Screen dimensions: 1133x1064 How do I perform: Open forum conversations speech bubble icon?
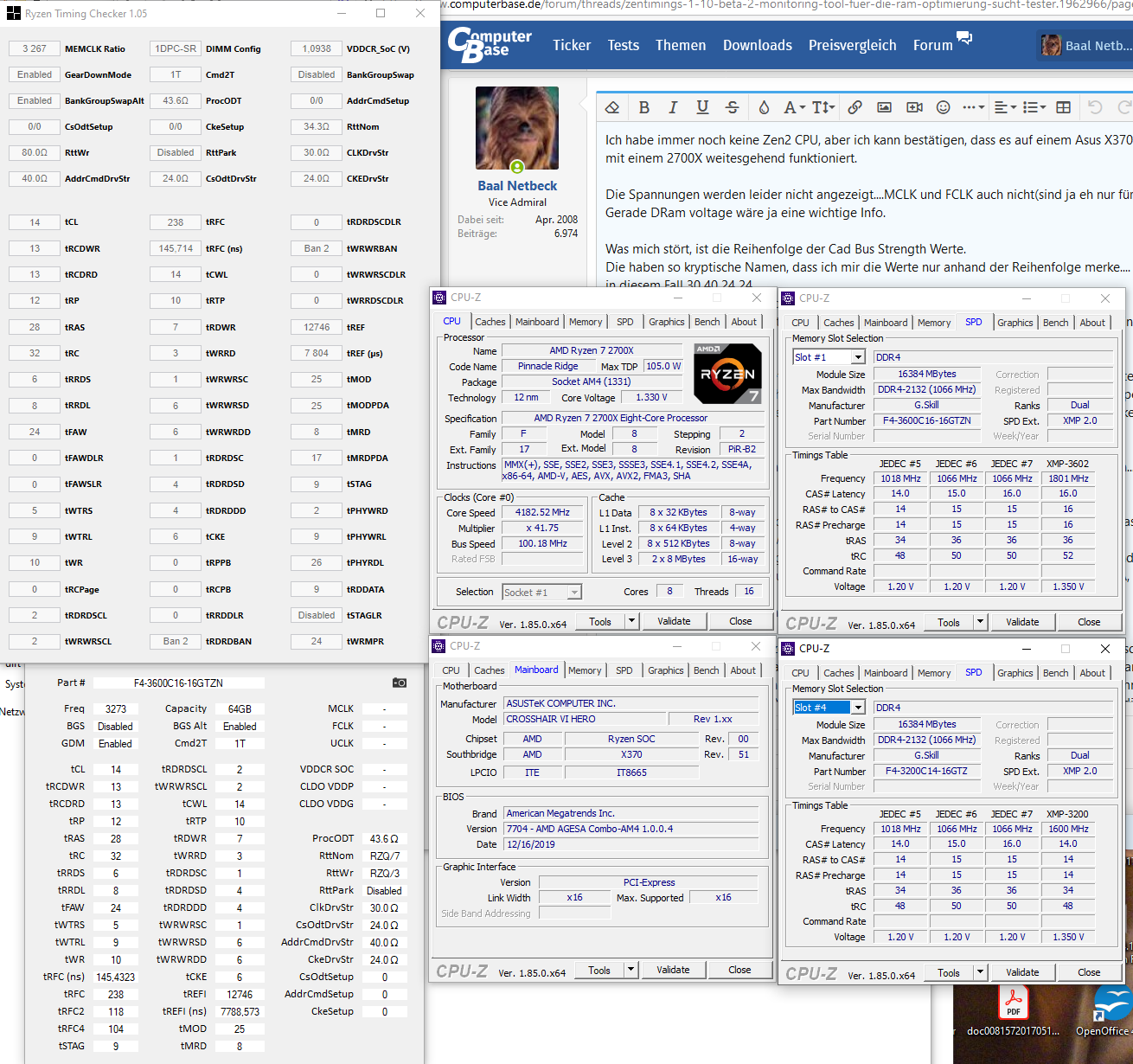coord(964,38)
